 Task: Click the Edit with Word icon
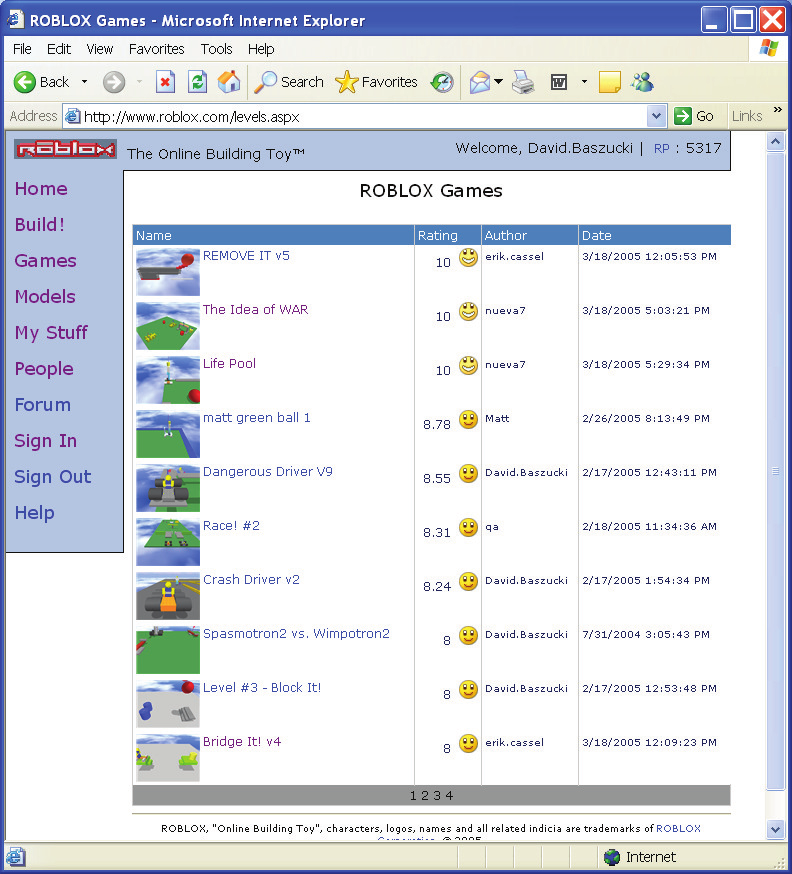pos(558,82)
